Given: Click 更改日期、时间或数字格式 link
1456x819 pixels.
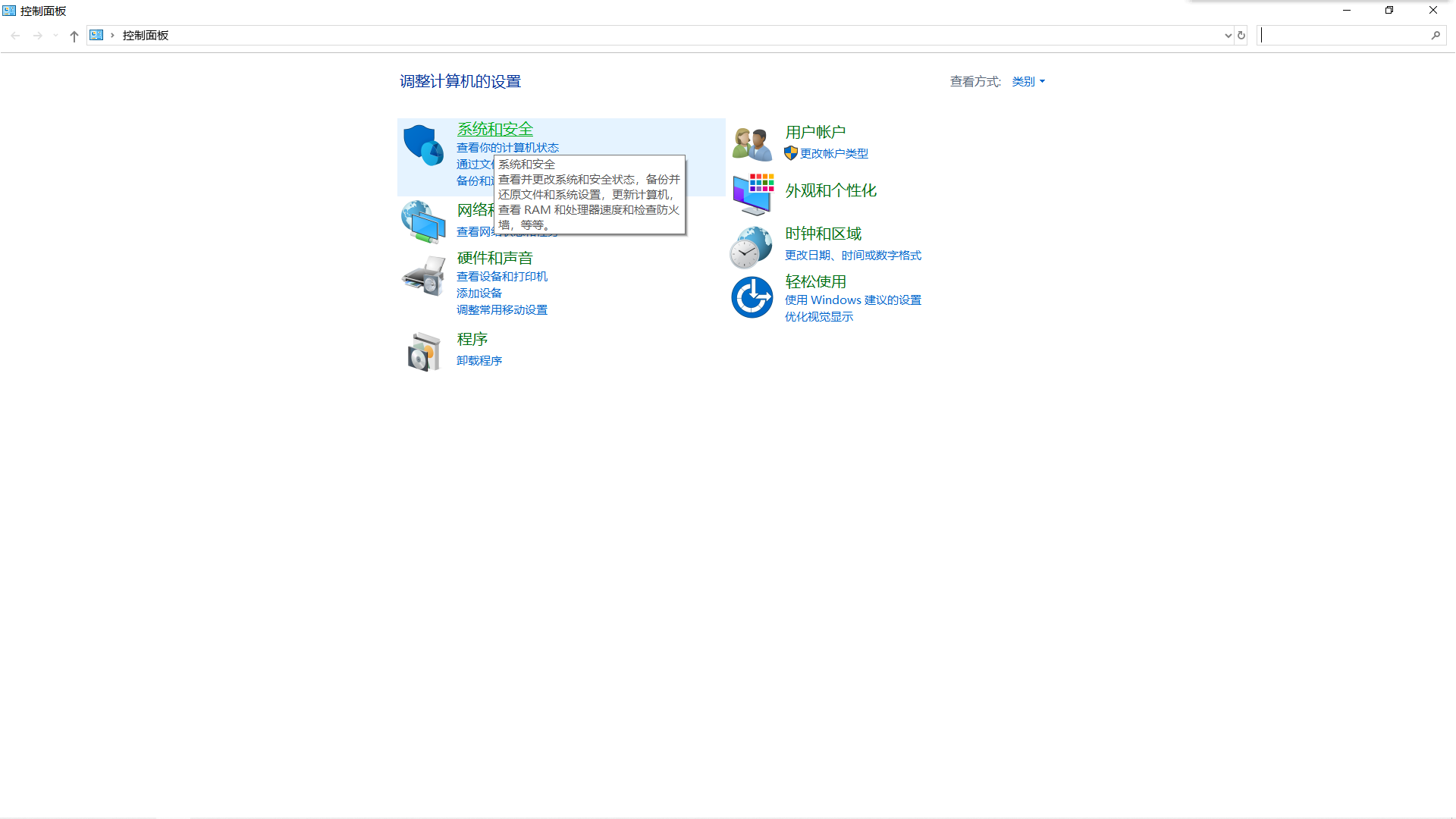Looking at the screenshot, I should [x=852, y=255].
